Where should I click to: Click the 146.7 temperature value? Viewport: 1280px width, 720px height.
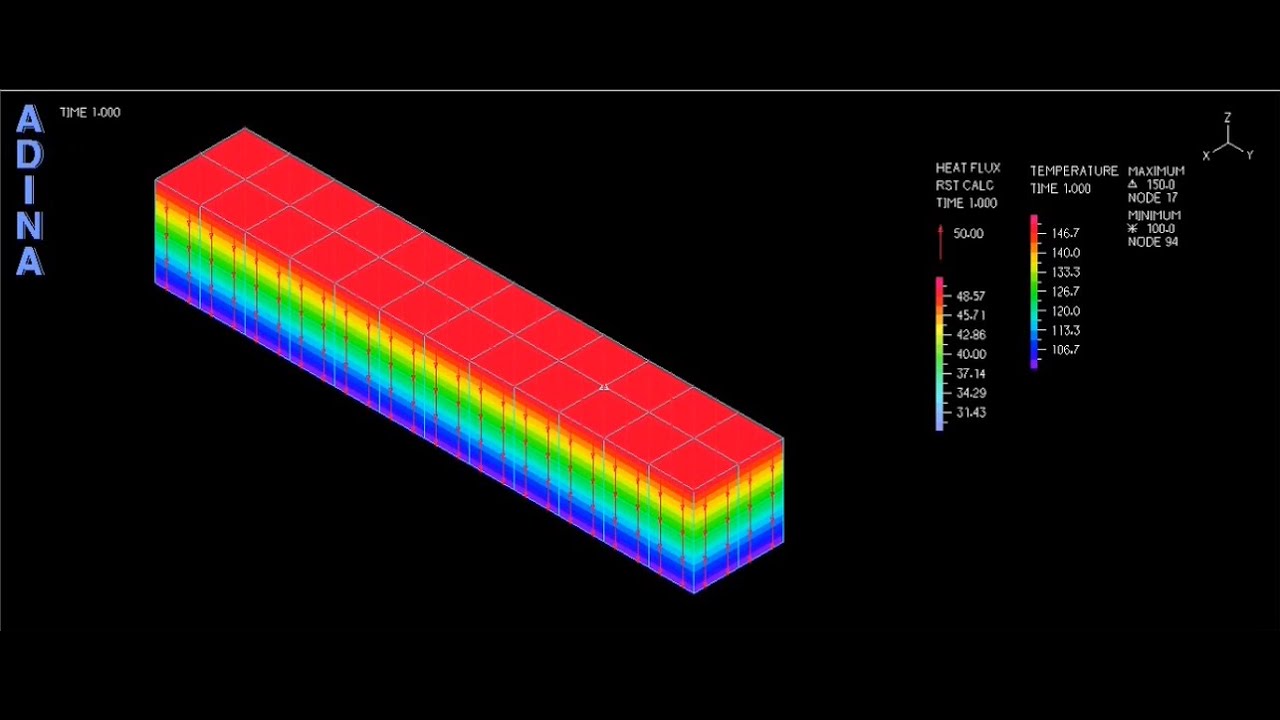pyautogui.click(x=1065, y=233)
